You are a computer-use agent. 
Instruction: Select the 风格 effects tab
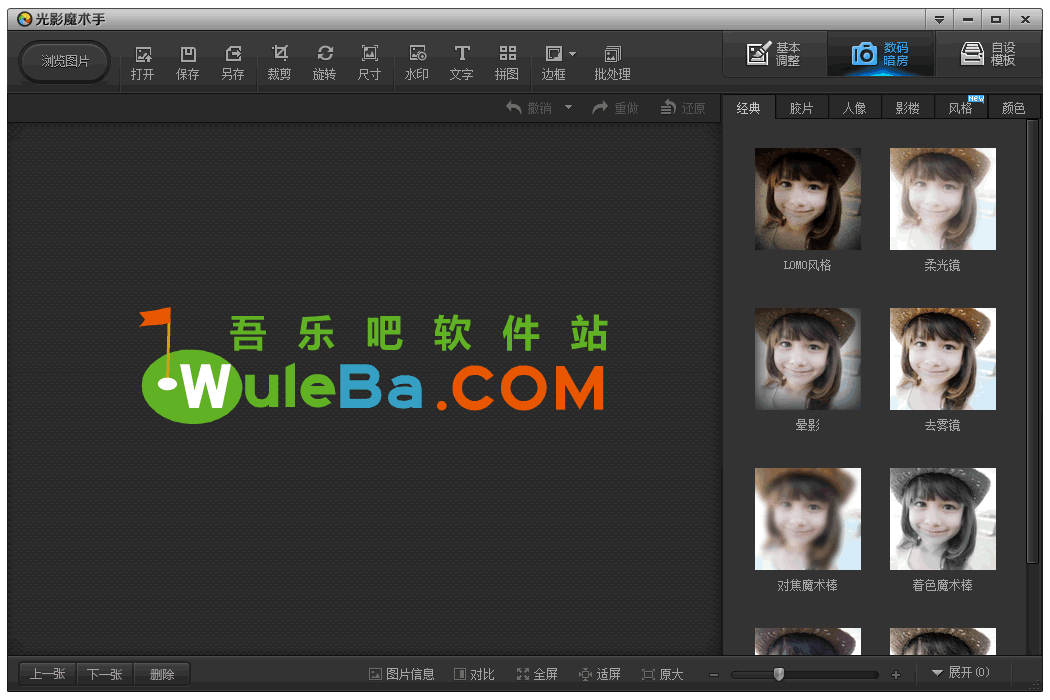coord(960,108)
